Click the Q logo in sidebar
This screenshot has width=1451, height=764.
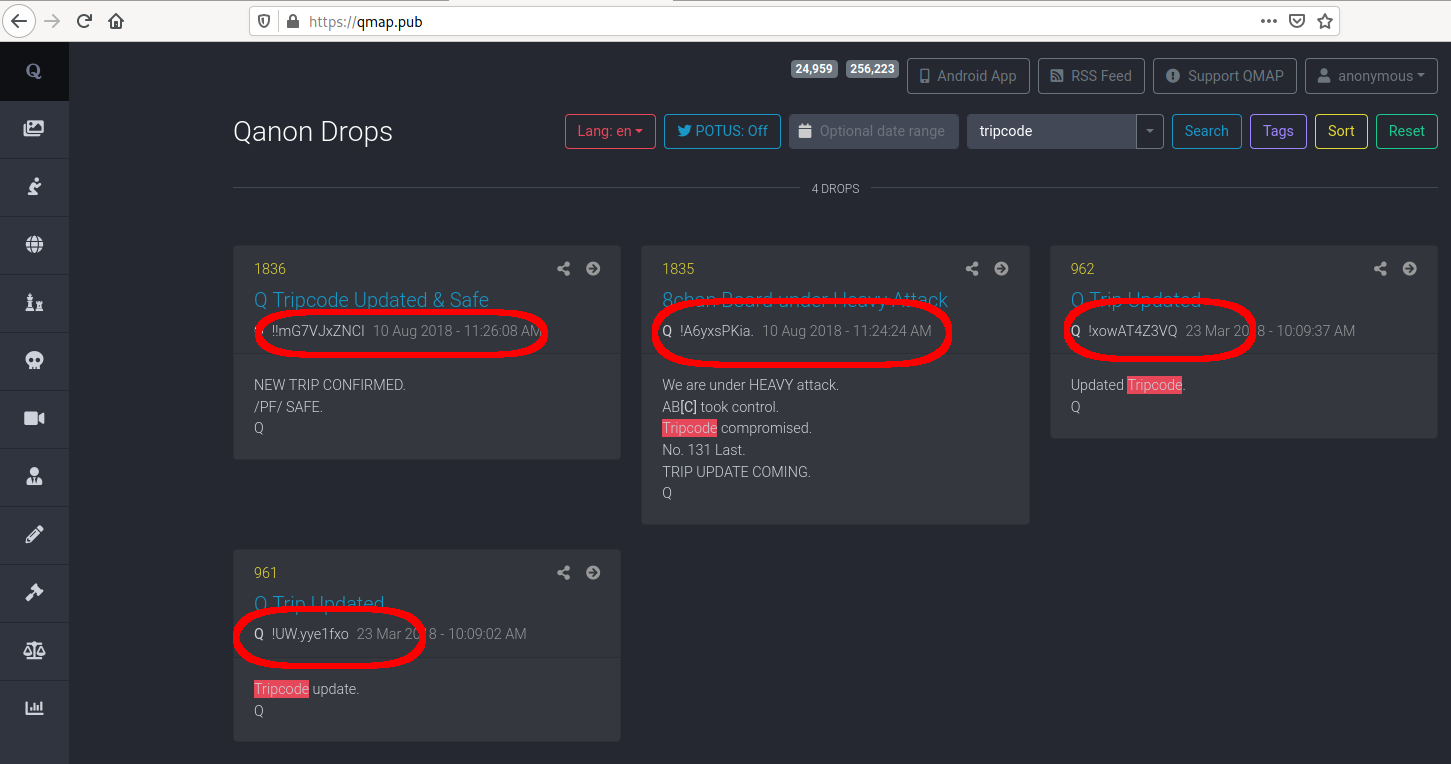[x=34, y=72]
